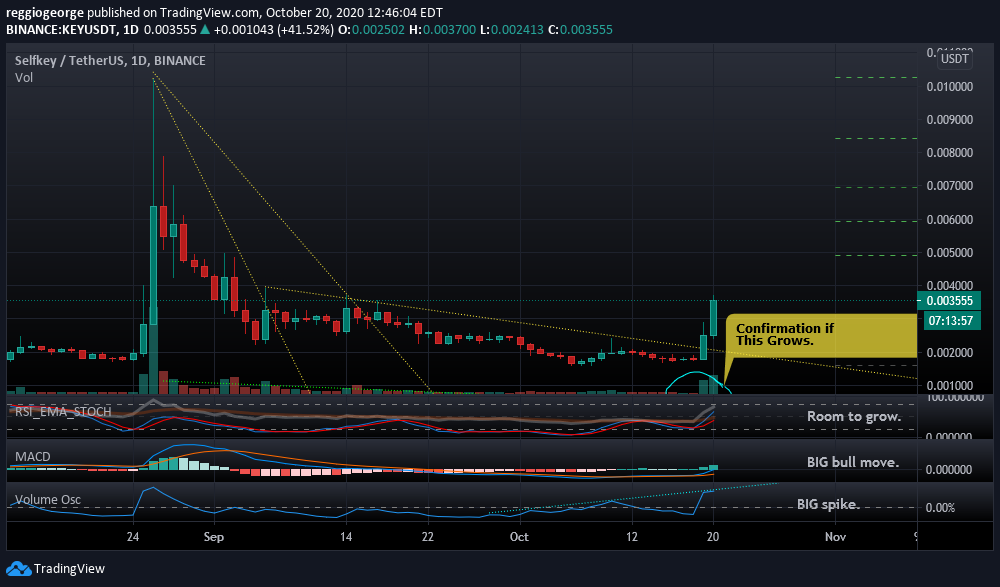Click the BIG spike annotation
Screen dimensions: 1000x587
pyautogui.click(x=828, y=505)
